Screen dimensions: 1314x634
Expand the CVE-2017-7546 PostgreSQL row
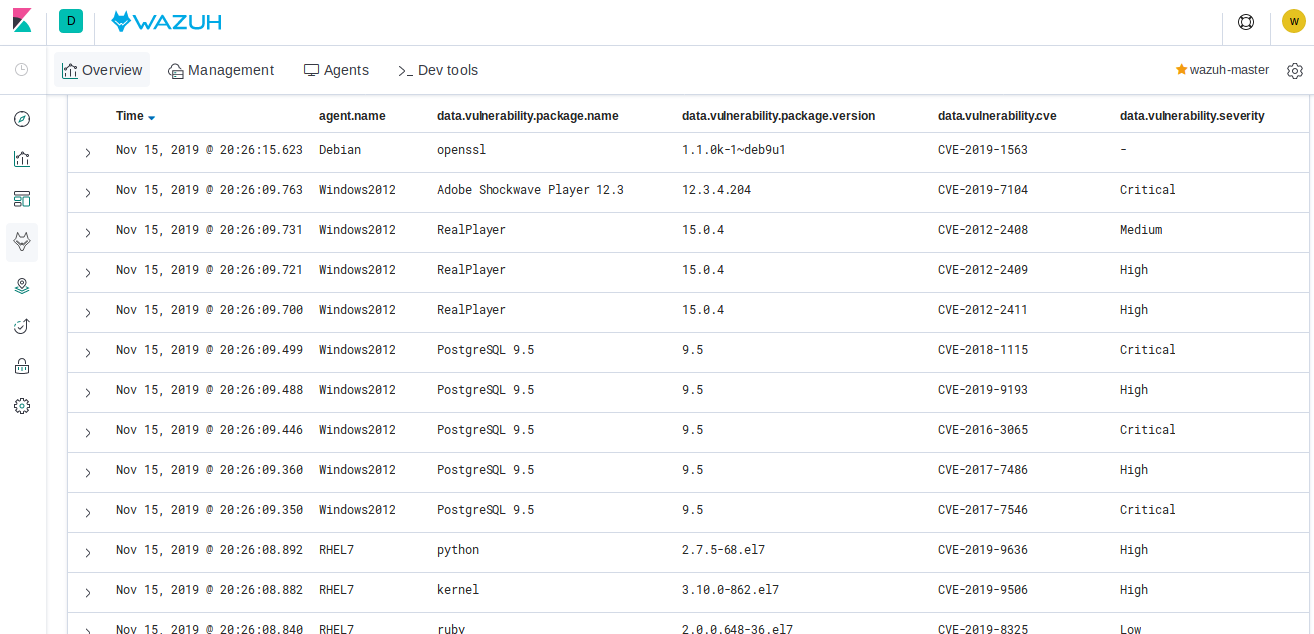88,512
